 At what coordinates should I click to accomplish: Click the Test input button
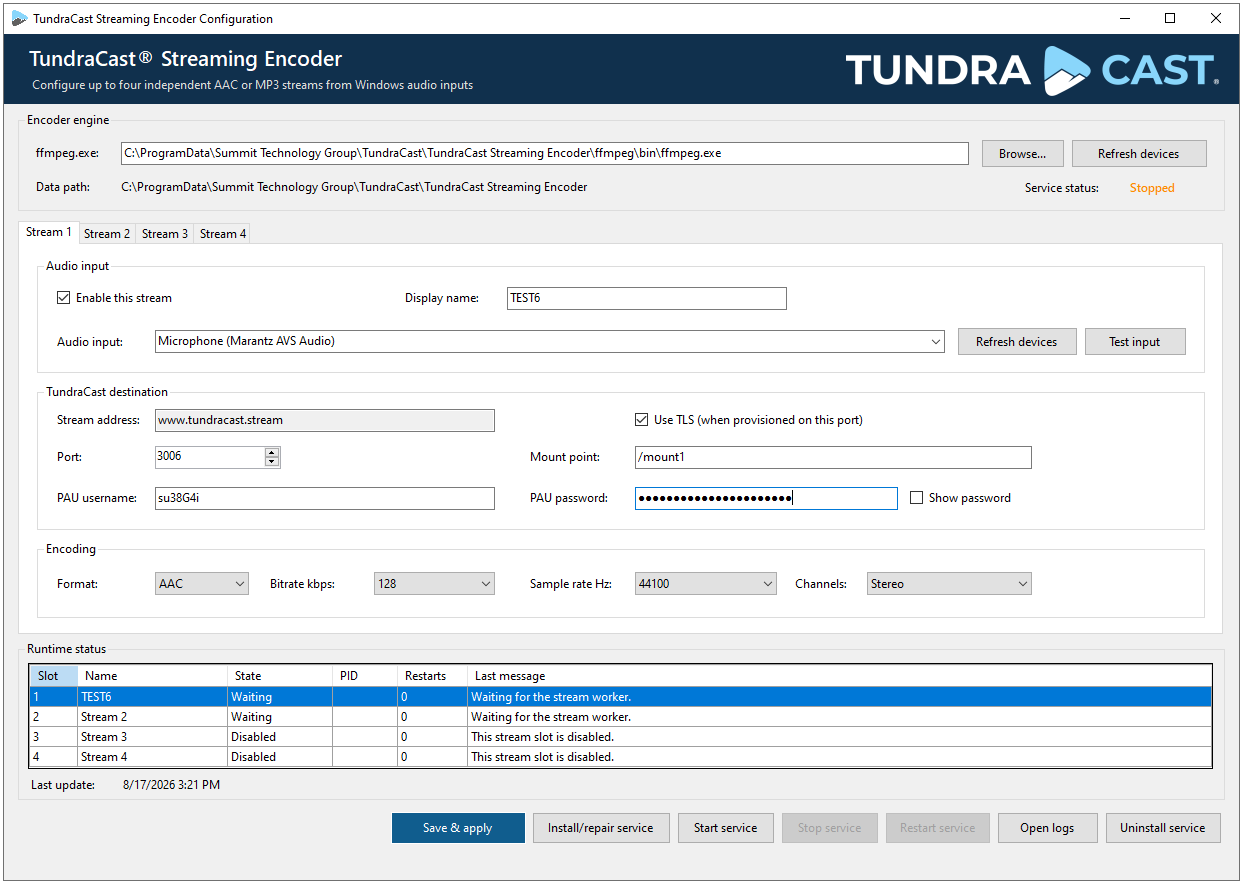(1135, 342)
